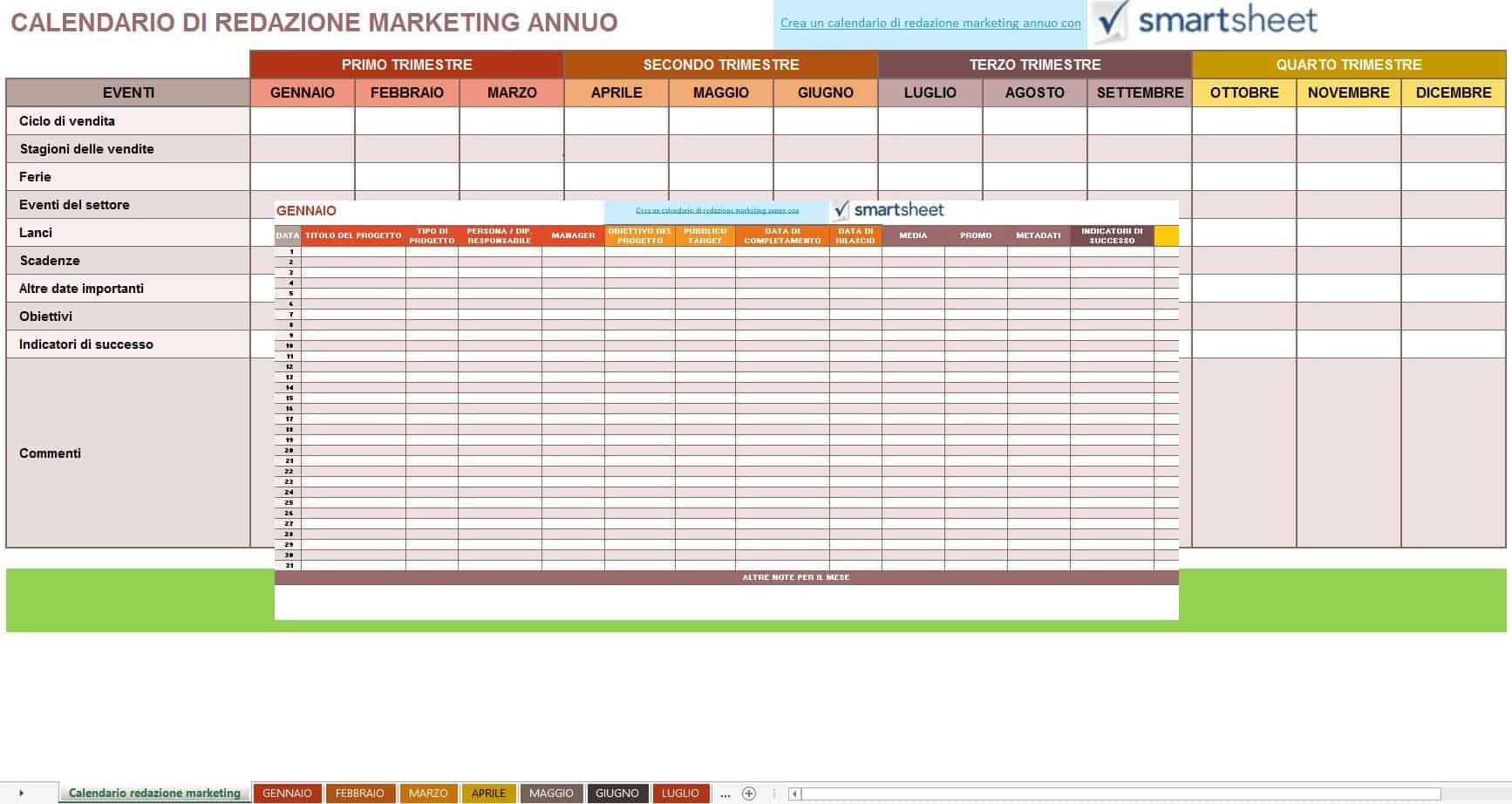
Task: Select the 'Lanci' row label
Action: 128,233
